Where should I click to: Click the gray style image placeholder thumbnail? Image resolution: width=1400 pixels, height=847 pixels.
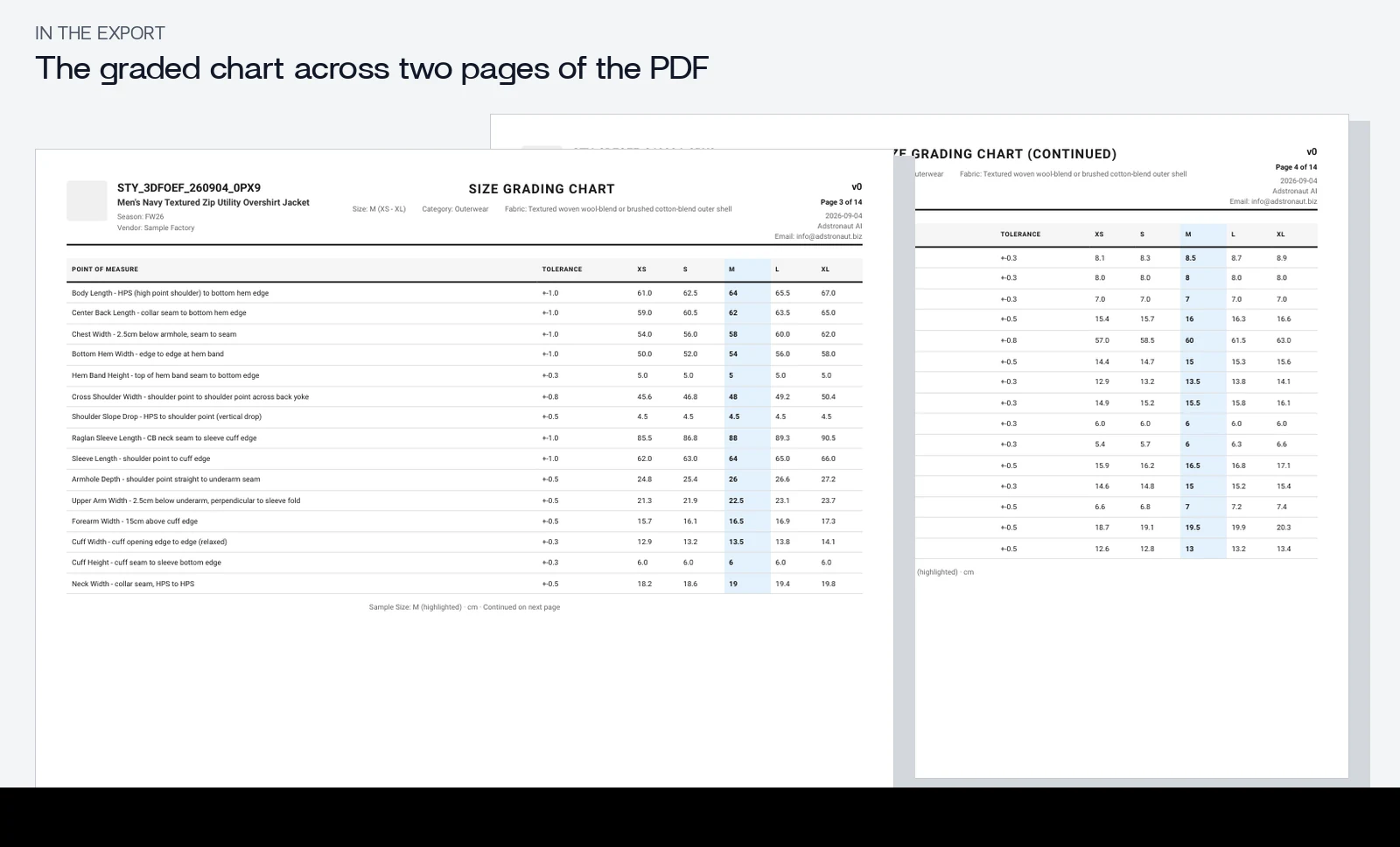(87, 201)
